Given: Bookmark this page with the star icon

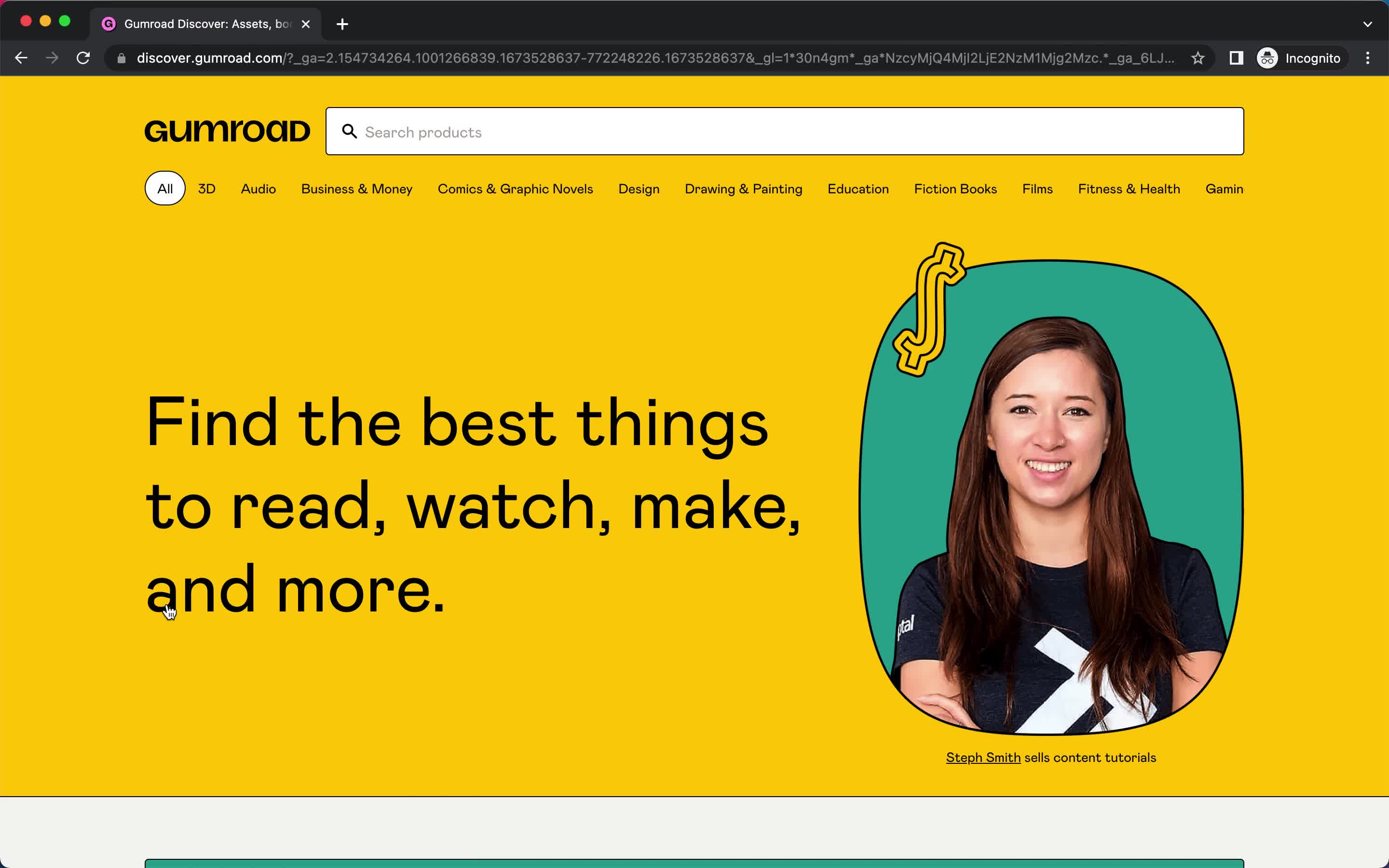Looking at the screenshot, I should pyautogui.click(x=1198, y=58).
